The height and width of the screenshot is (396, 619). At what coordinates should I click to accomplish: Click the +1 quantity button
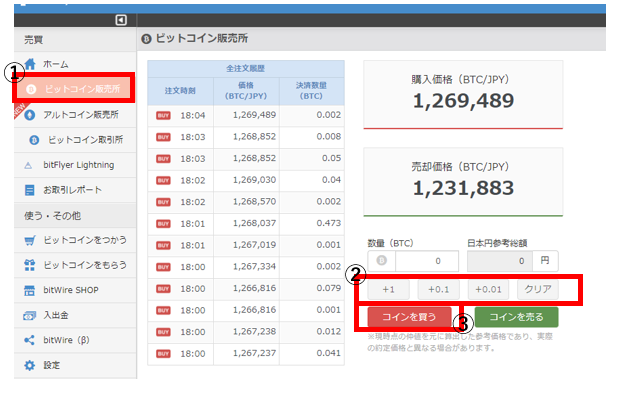click(x=388, y=290)
